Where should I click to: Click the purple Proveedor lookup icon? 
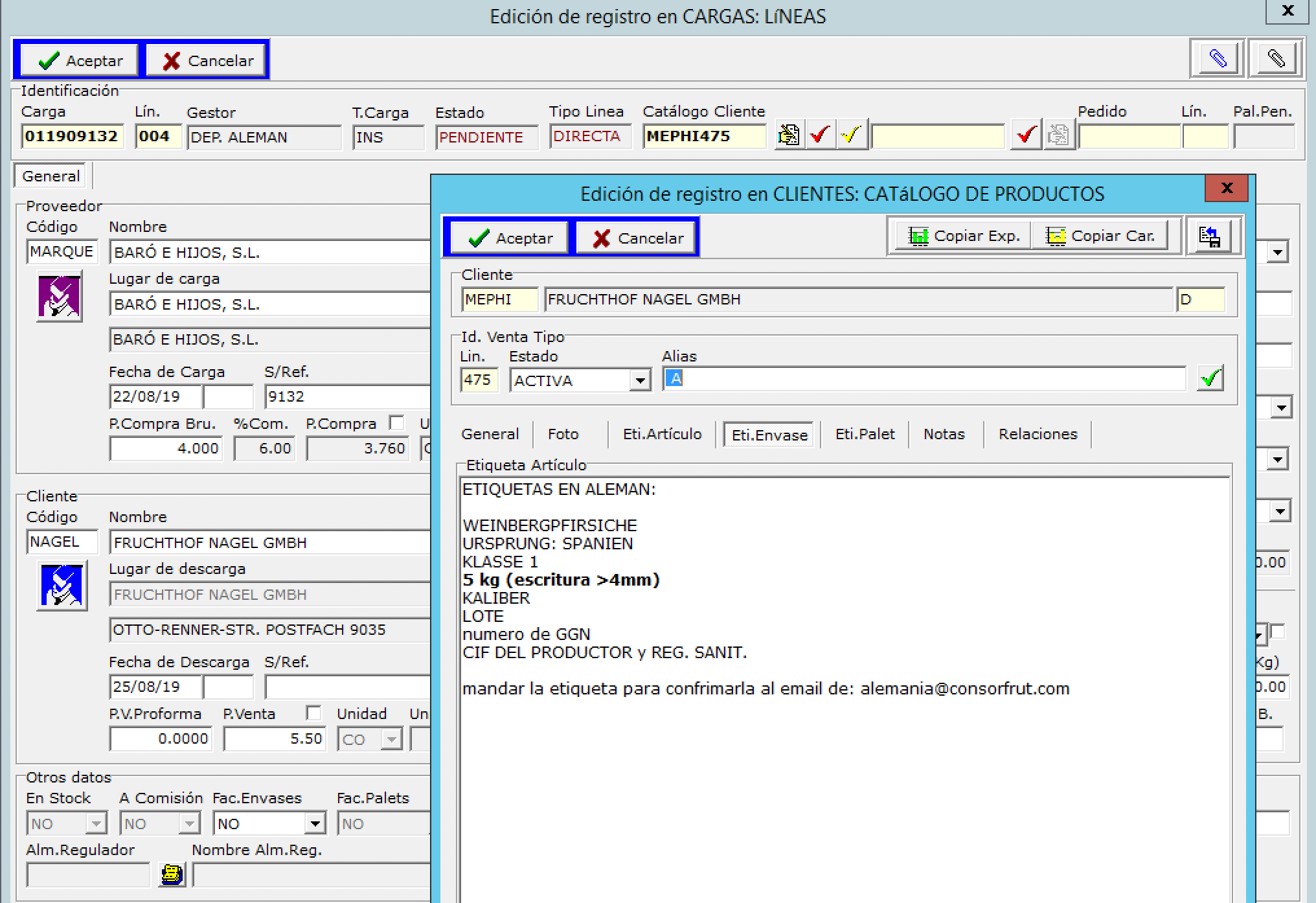[x=60, y=297]
